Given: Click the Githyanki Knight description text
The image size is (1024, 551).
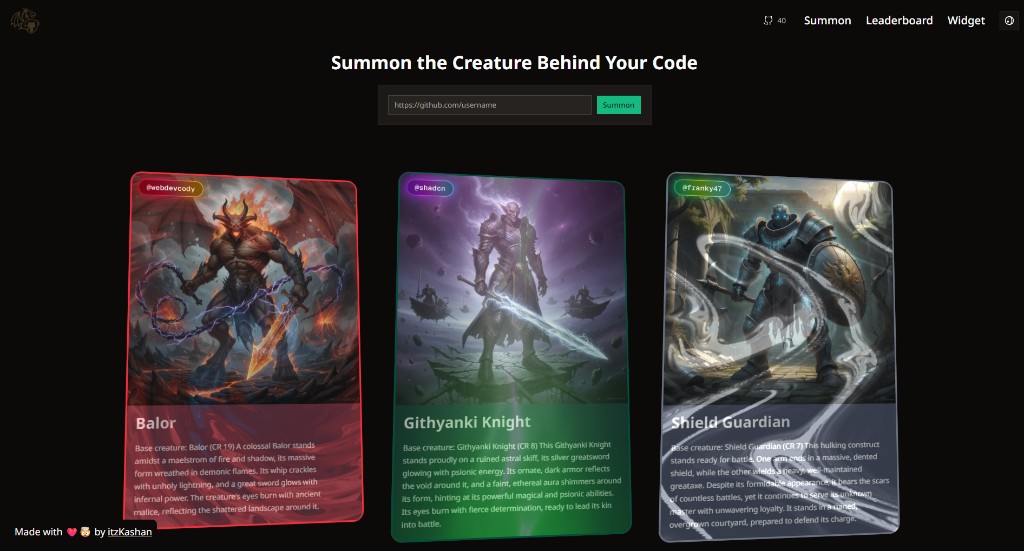Looking at the screenshot, I should tap(511, 484).
